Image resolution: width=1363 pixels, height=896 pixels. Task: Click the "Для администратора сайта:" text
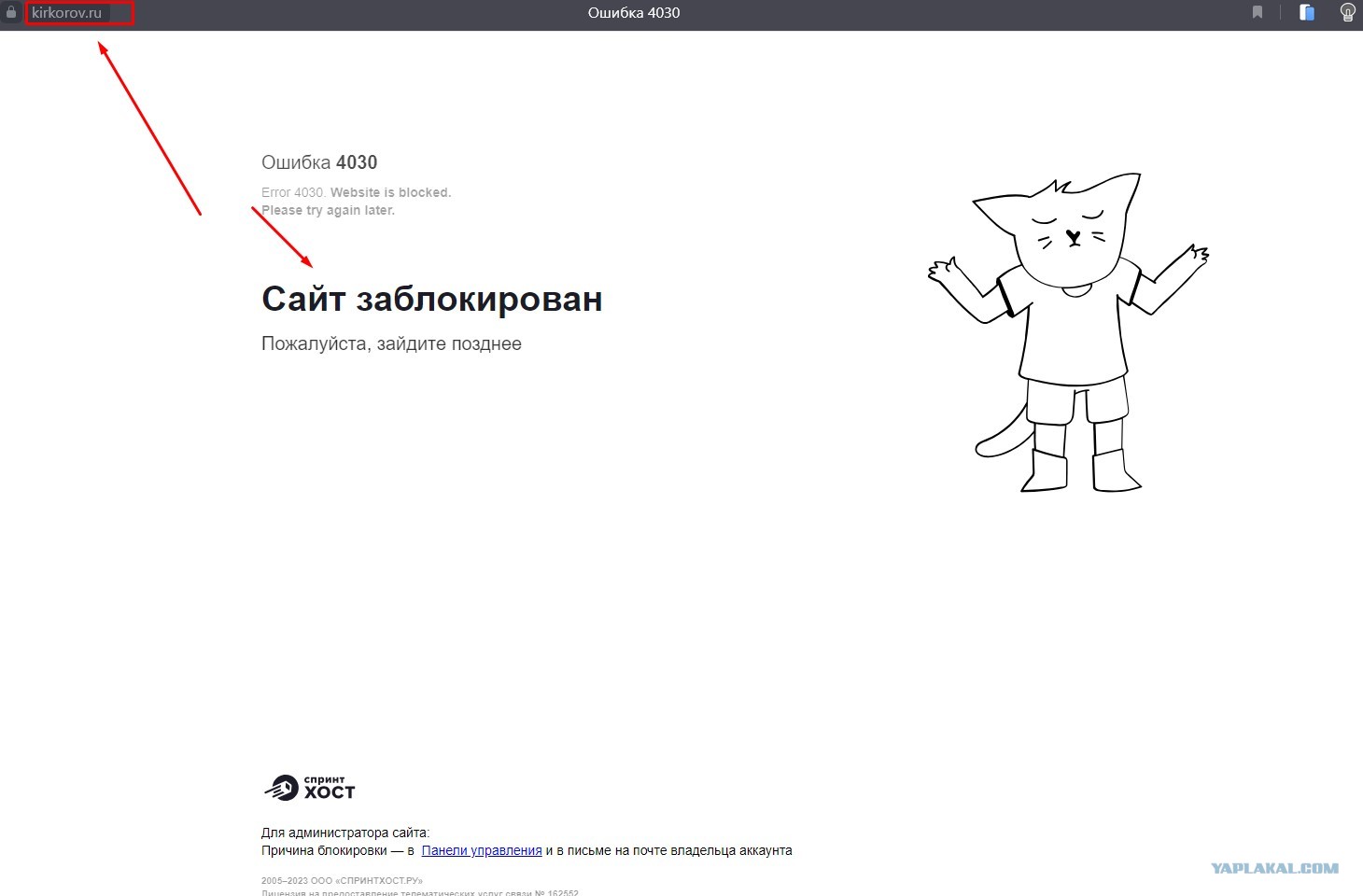coord(345,833)
